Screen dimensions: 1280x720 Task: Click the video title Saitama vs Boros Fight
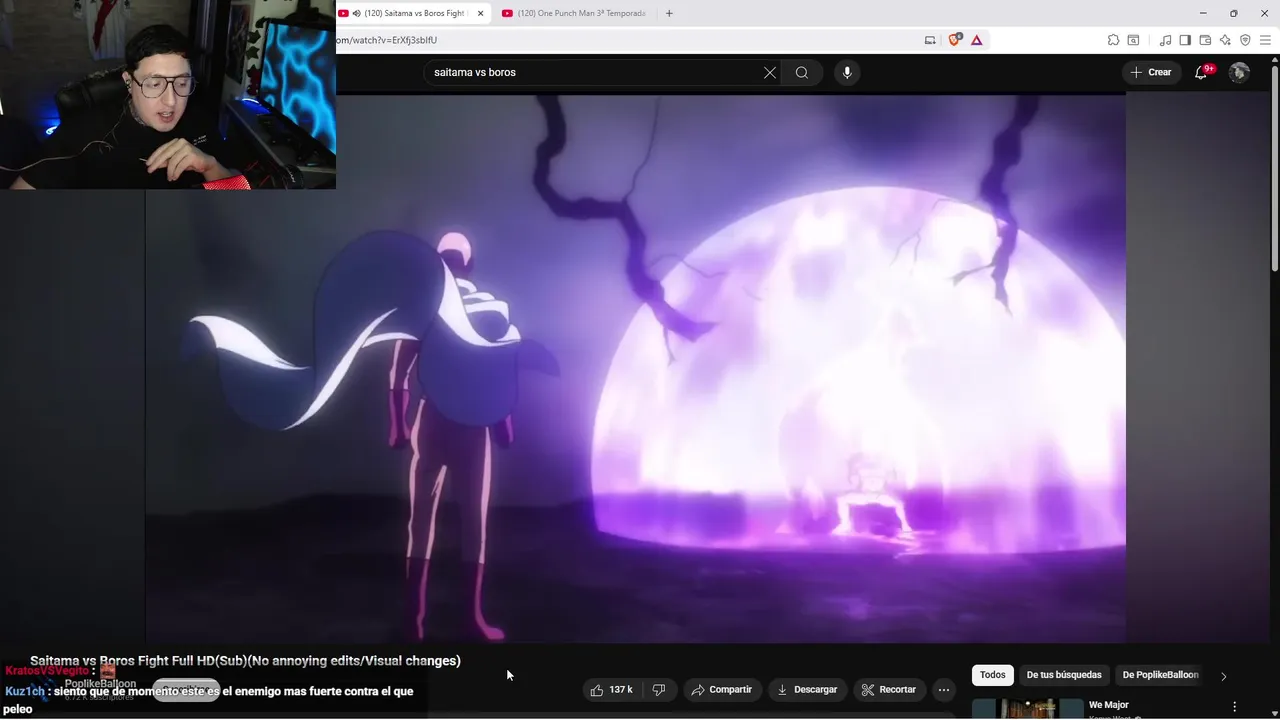pos(245,661)
